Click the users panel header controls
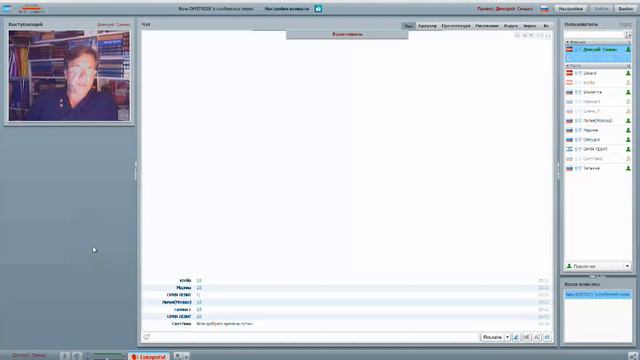640x360 pixels. 626,24
